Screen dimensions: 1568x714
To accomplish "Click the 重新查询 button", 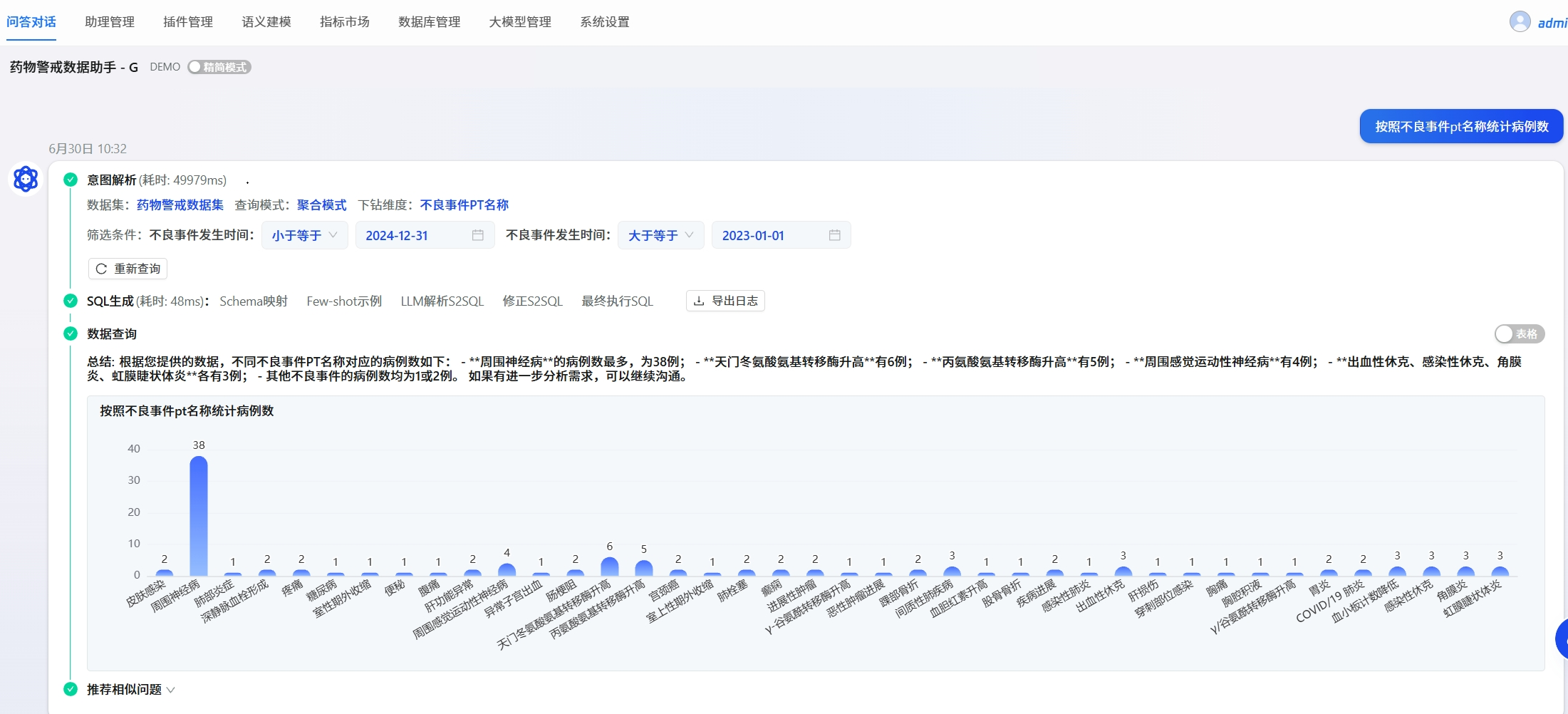I will (x=128, y=269).
